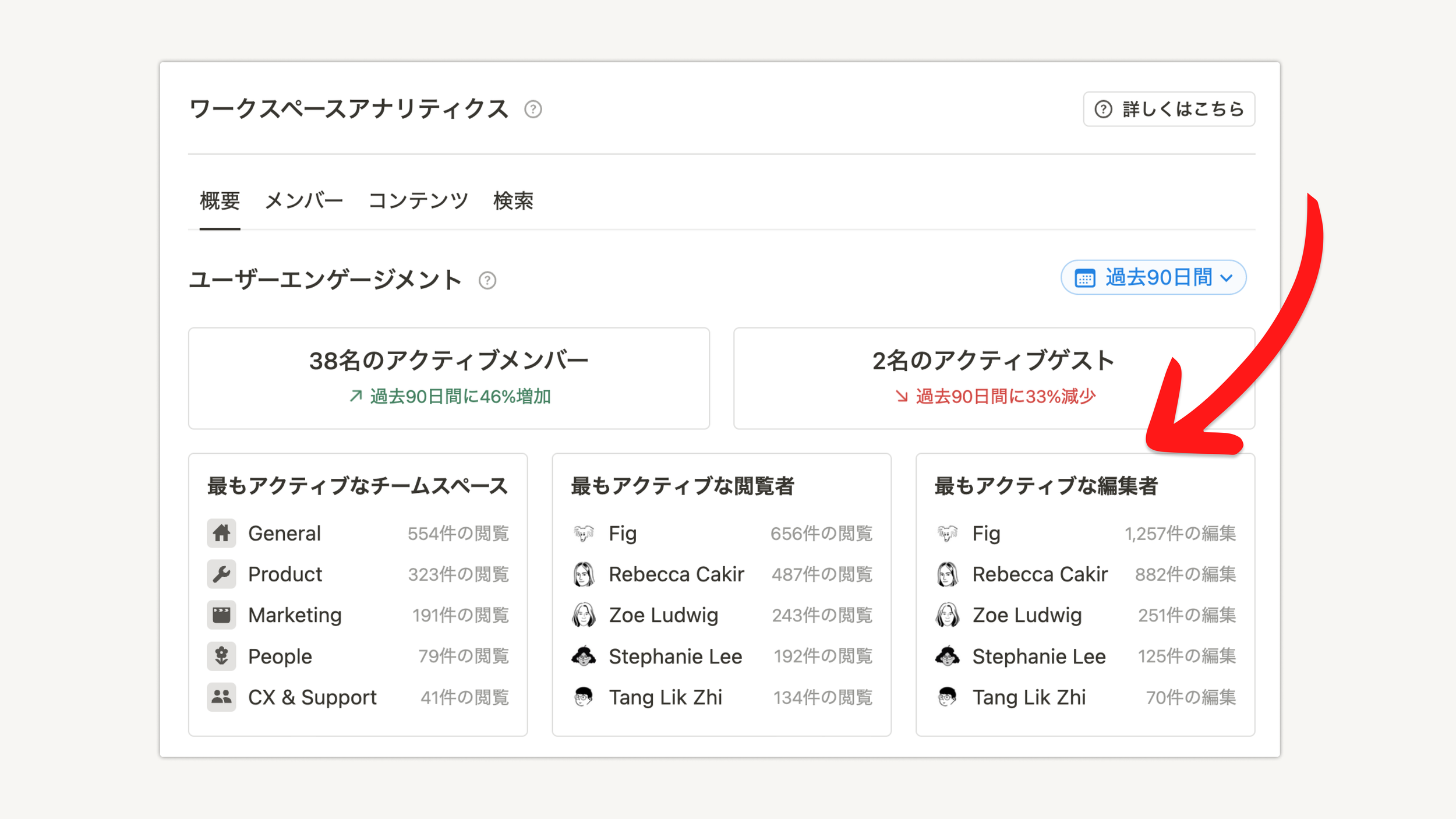Screen dimensions: 1456x819
Task: Switch to the コンテンツ tab
Action: [418, 201]
